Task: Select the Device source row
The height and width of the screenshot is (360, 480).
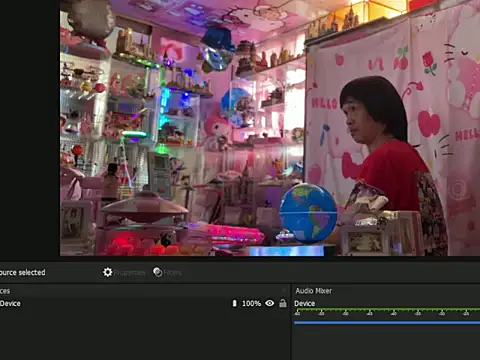Action: (144, 303)
